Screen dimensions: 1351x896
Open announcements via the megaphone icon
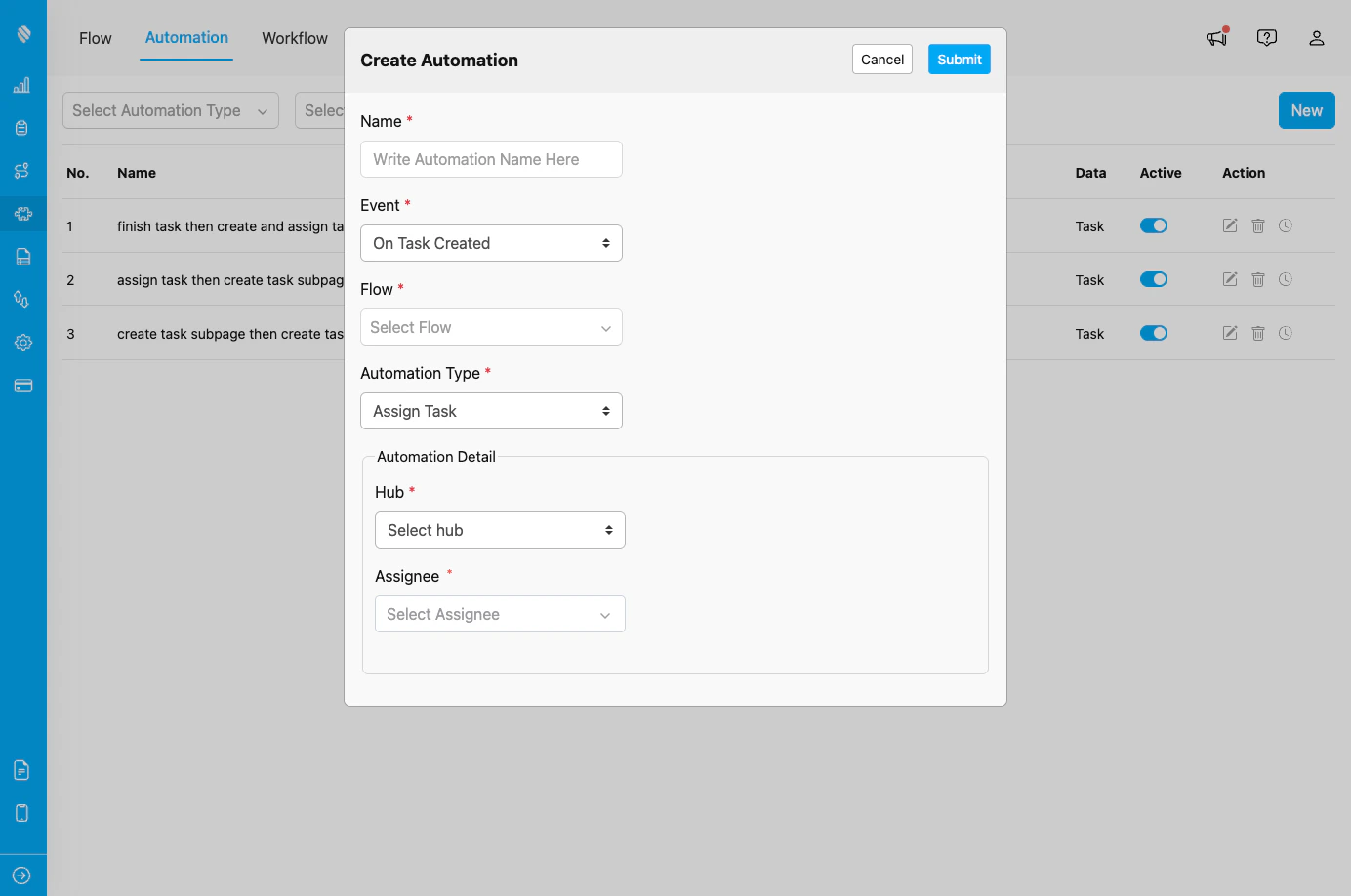(x=1216, y=37)
